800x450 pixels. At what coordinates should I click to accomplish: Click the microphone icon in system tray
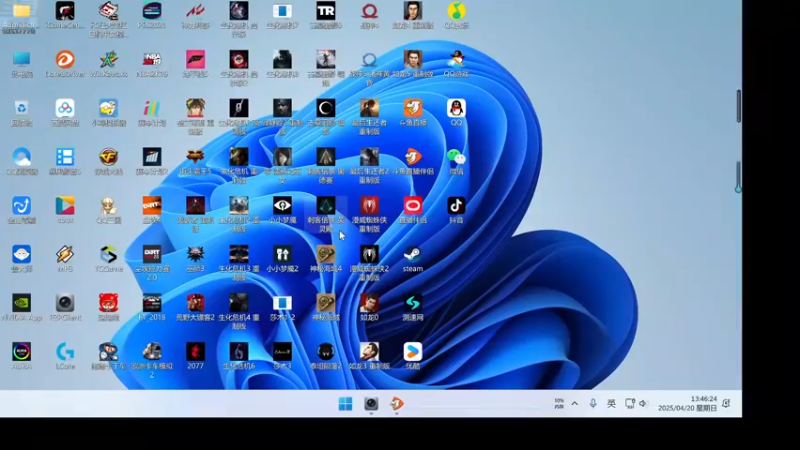[x=593, y=404]
